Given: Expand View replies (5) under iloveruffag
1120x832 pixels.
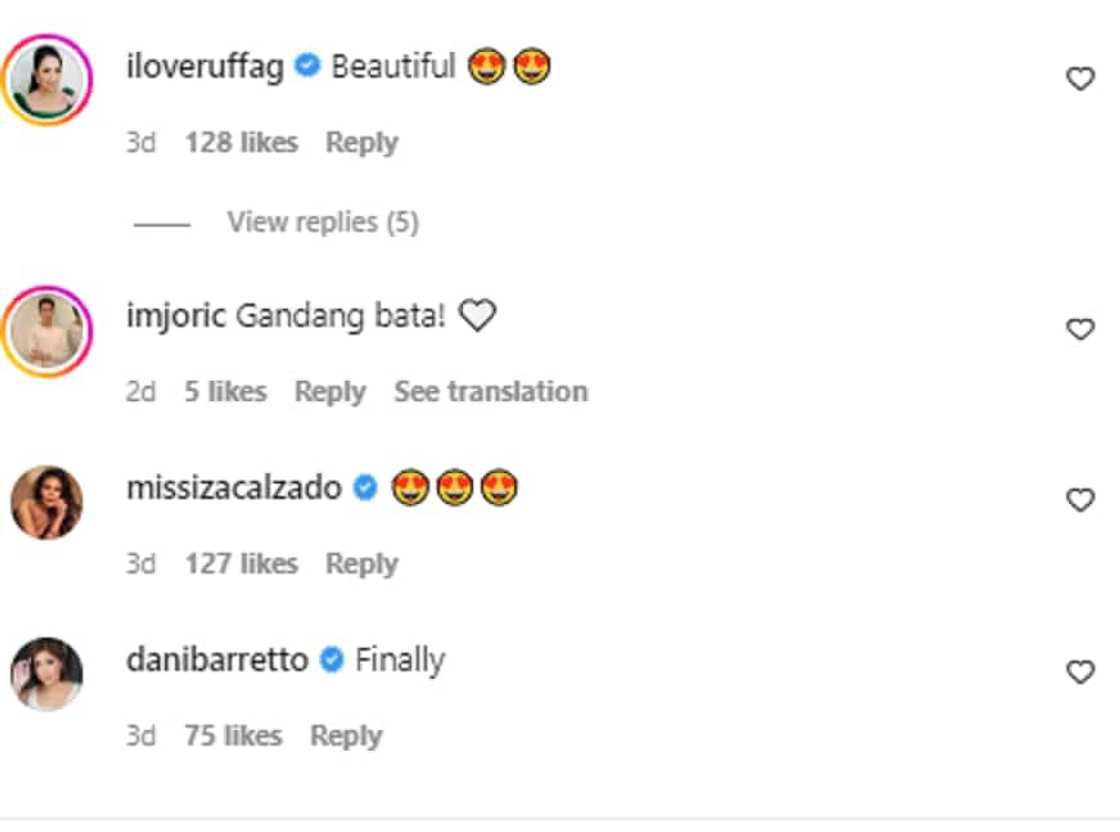Looking at the screenshot, I should [x=322, y=222].
